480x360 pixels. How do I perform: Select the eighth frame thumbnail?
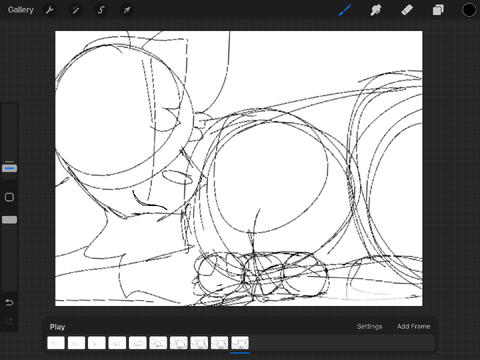[199, 343]
